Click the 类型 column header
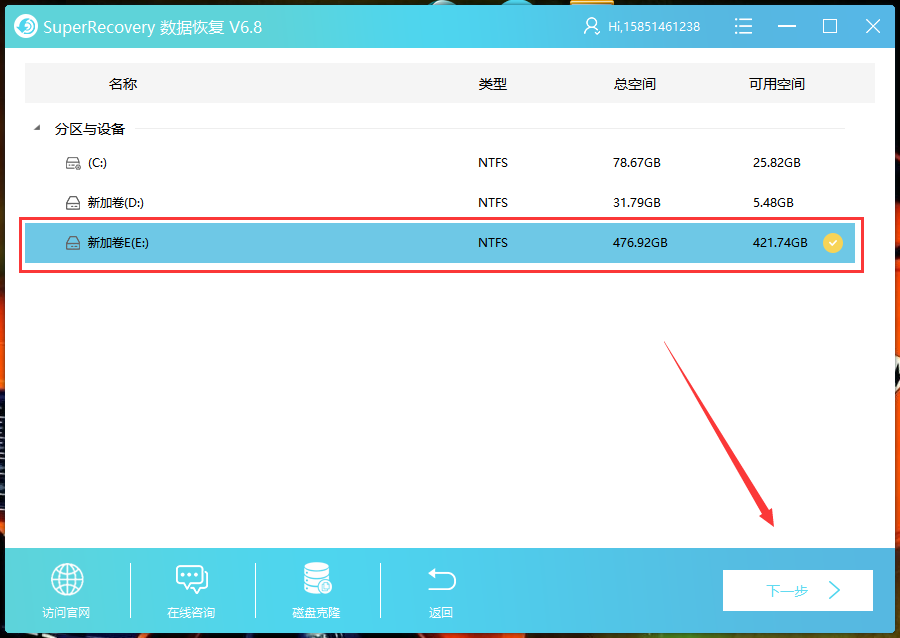 pyautogui.click(x=492, y=84)
